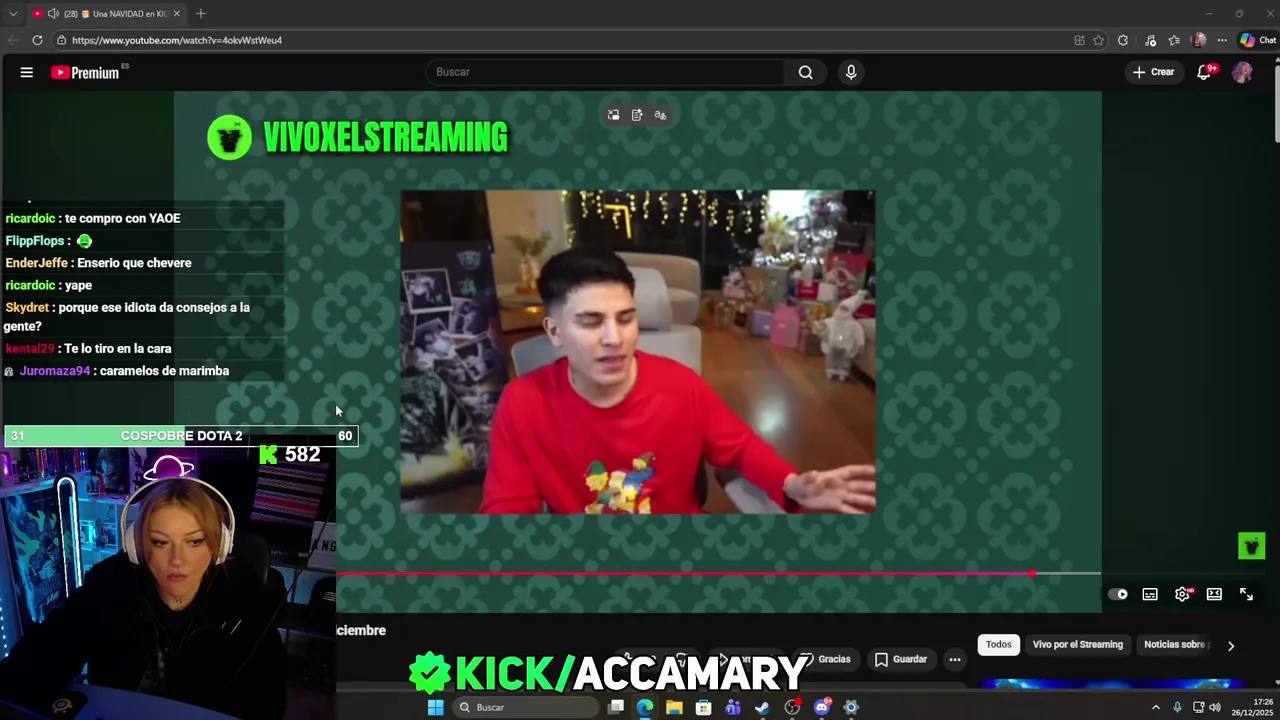This screenshot has height=720, width=1280.
Task: Click the notes overlay icon above video
Action: click(x=637, y=115)
